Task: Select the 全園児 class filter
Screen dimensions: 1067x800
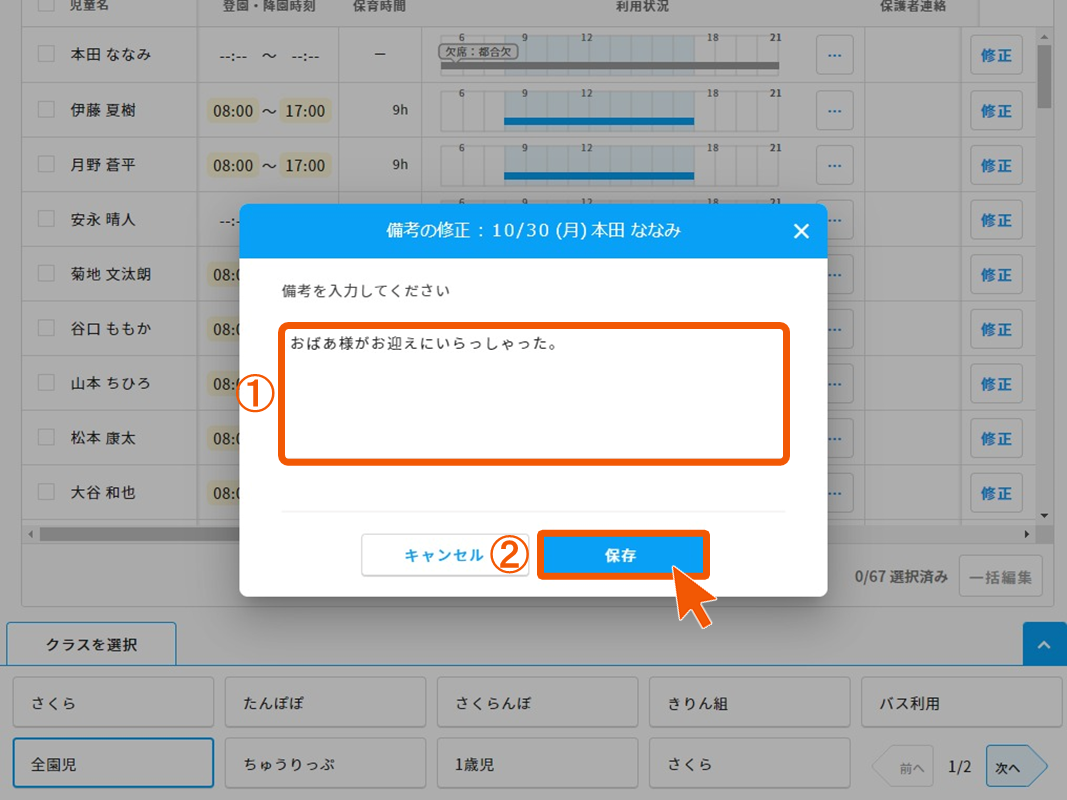Action: click(x=112, y=762)
